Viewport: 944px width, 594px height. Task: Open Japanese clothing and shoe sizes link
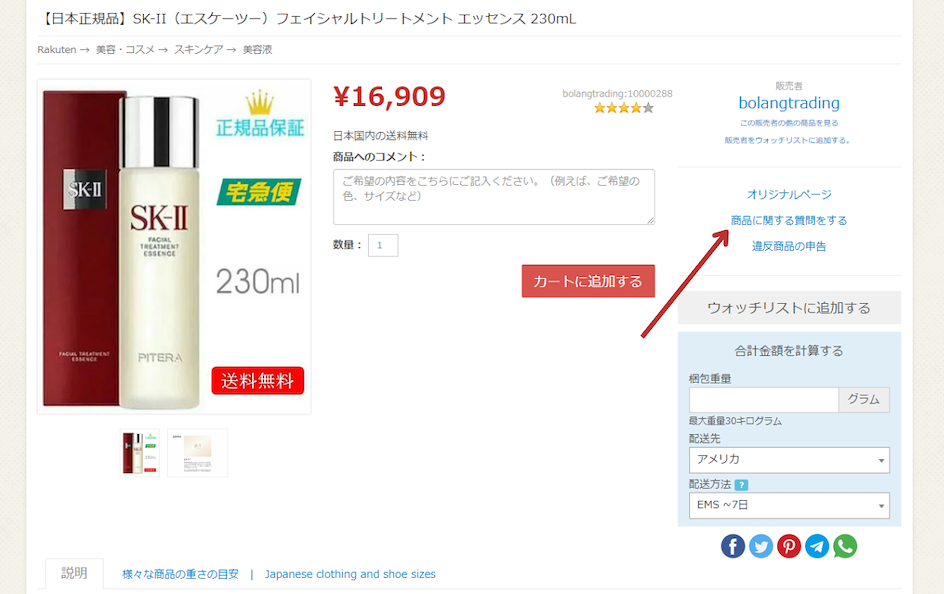pos(350,574)
